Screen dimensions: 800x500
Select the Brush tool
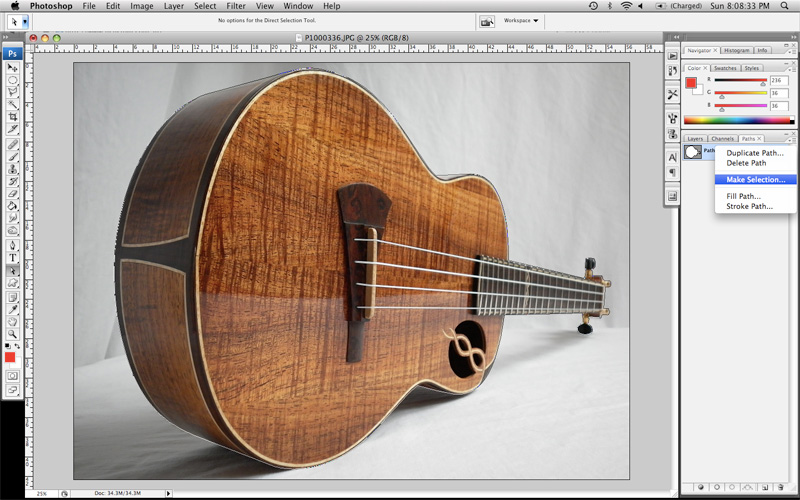13,157
